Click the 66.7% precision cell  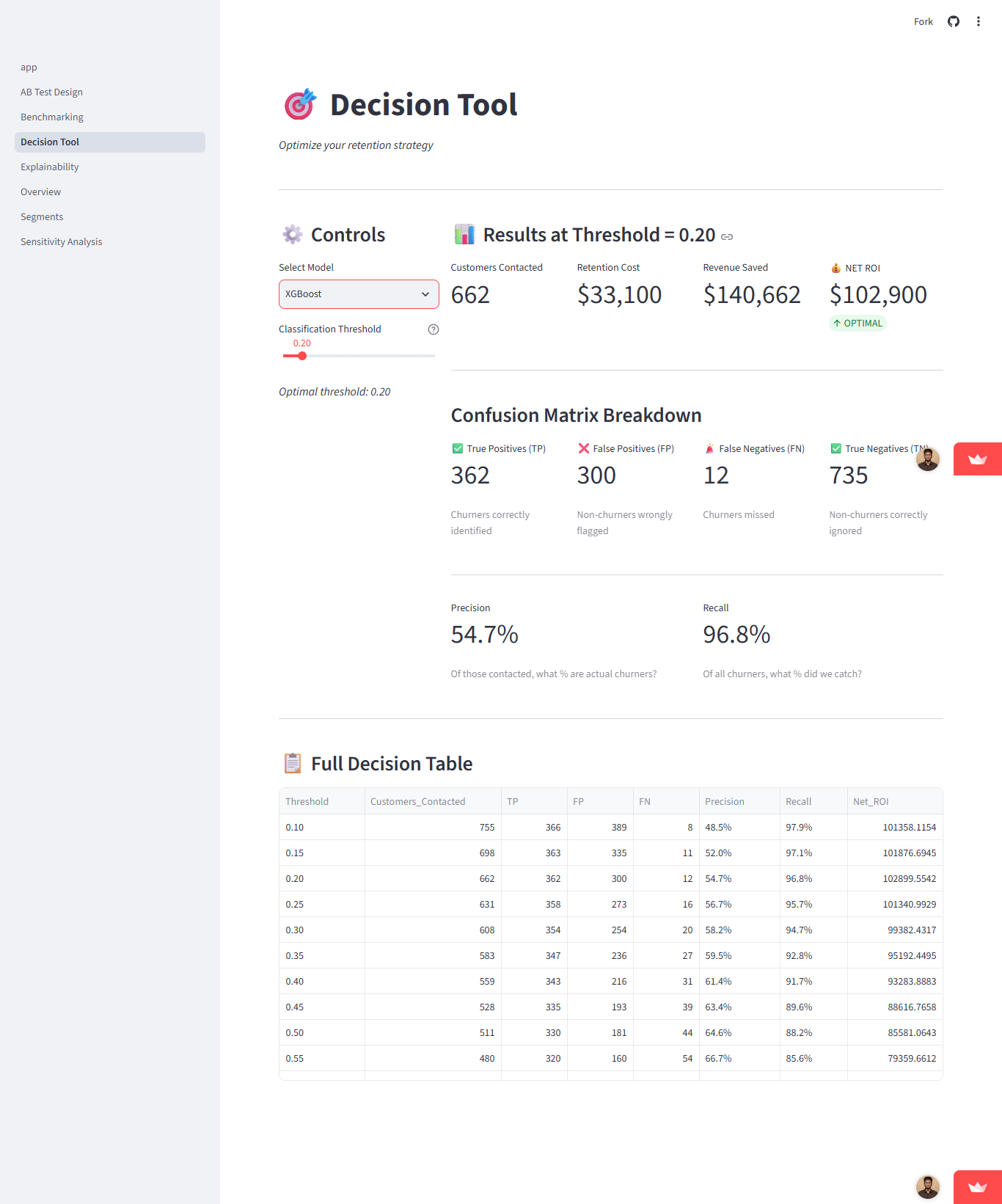click(739, 1058)
